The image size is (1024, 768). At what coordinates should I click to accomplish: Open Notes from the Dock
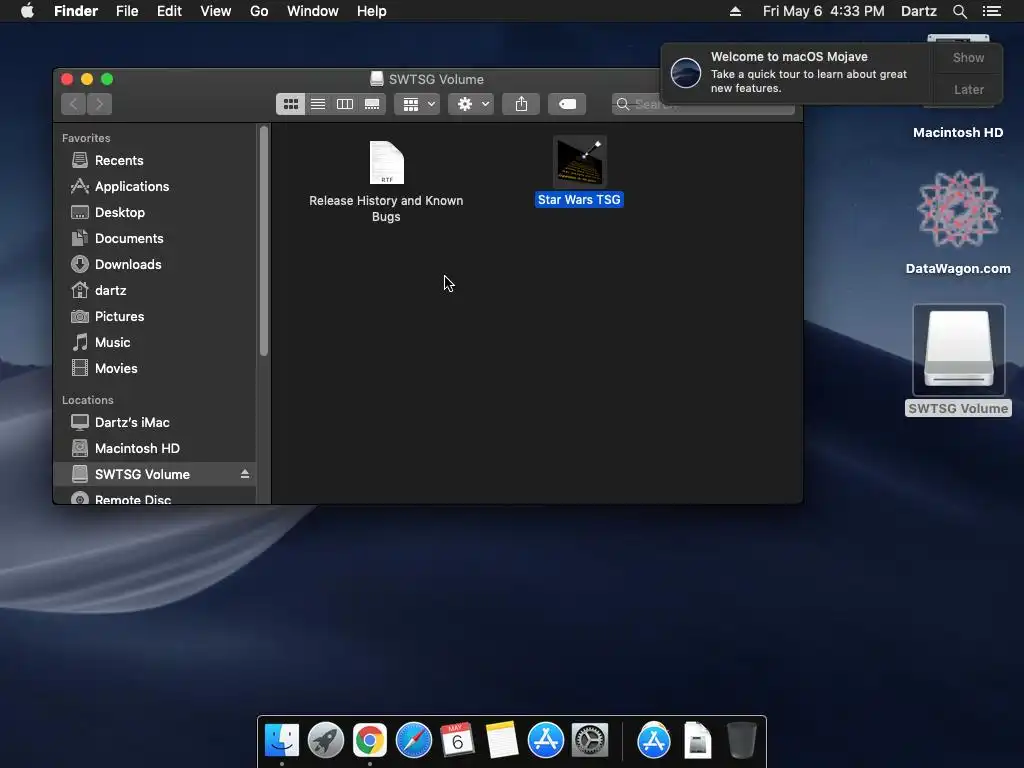click(x=501, y=741)
